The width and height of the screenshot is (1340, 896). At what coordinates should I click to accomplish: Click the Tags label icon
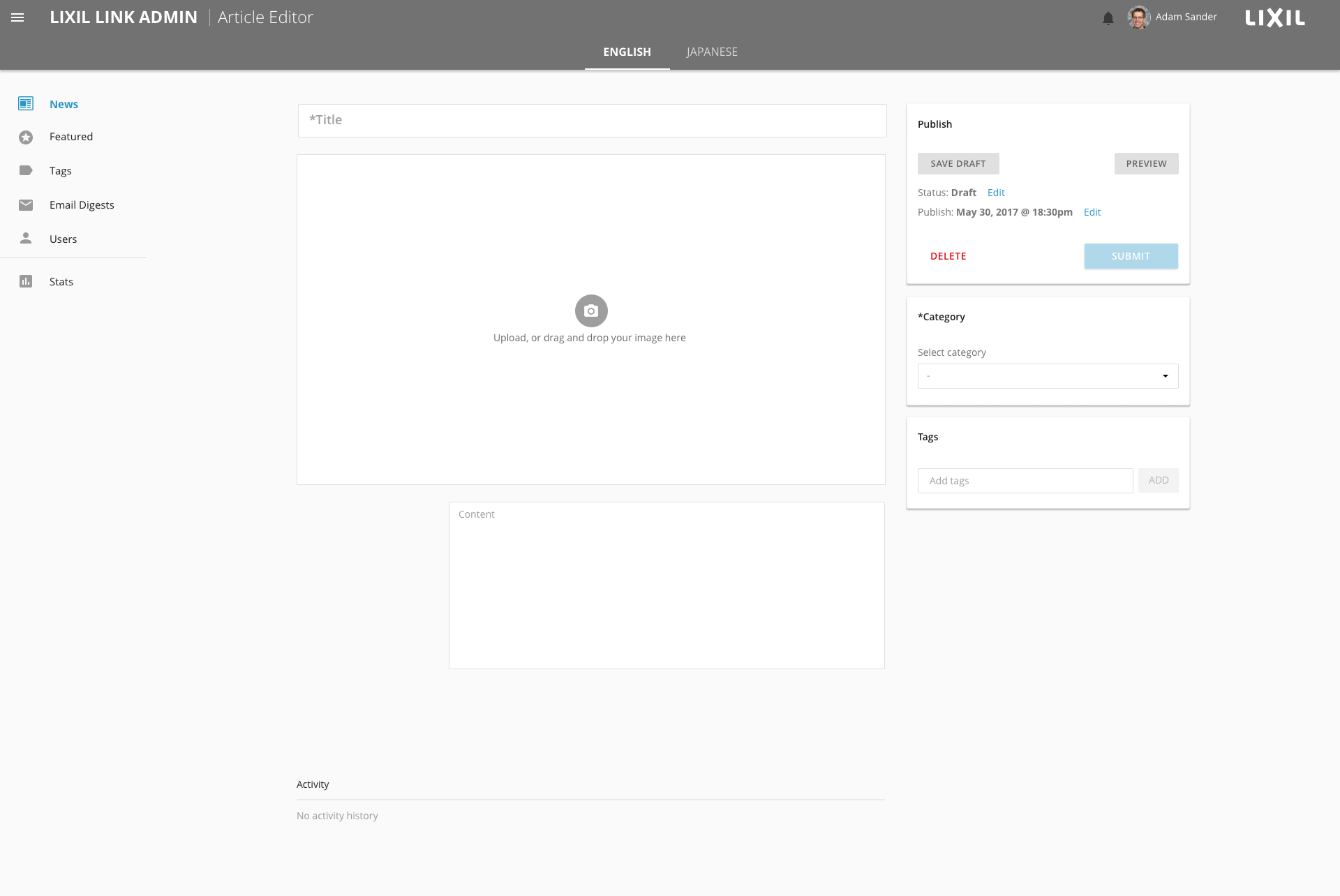26,170
